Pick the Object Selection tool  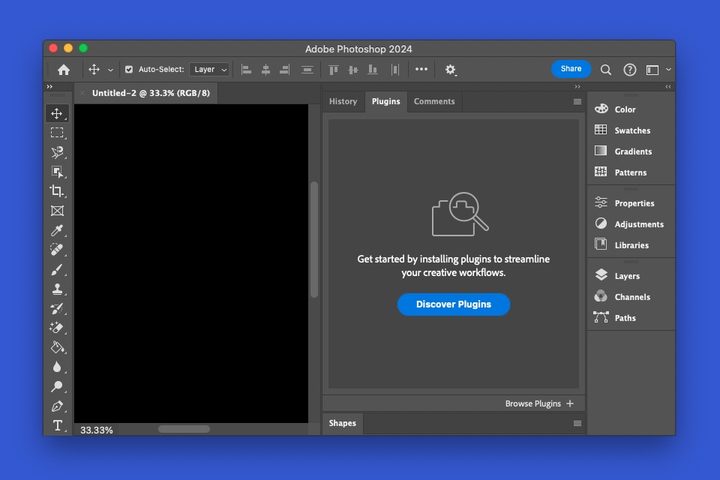click(57, 172)
